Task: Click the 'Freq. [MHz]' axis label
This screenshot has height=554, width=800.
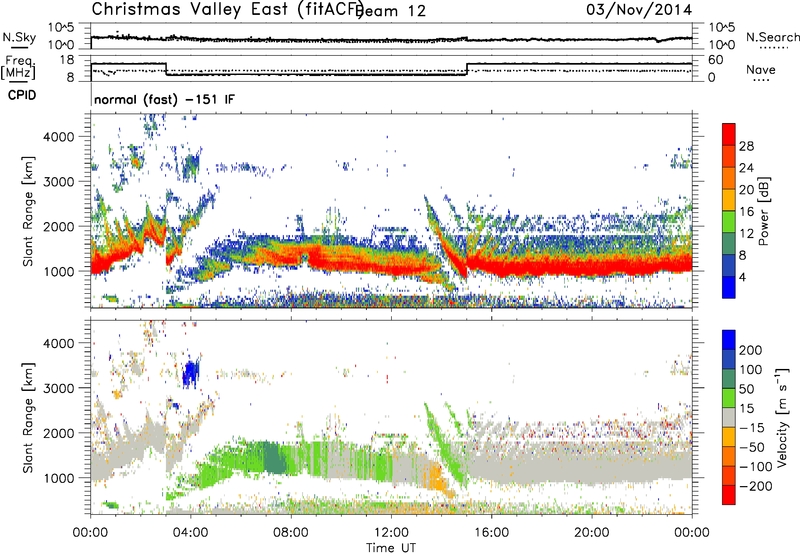Action: coord(18,67)
